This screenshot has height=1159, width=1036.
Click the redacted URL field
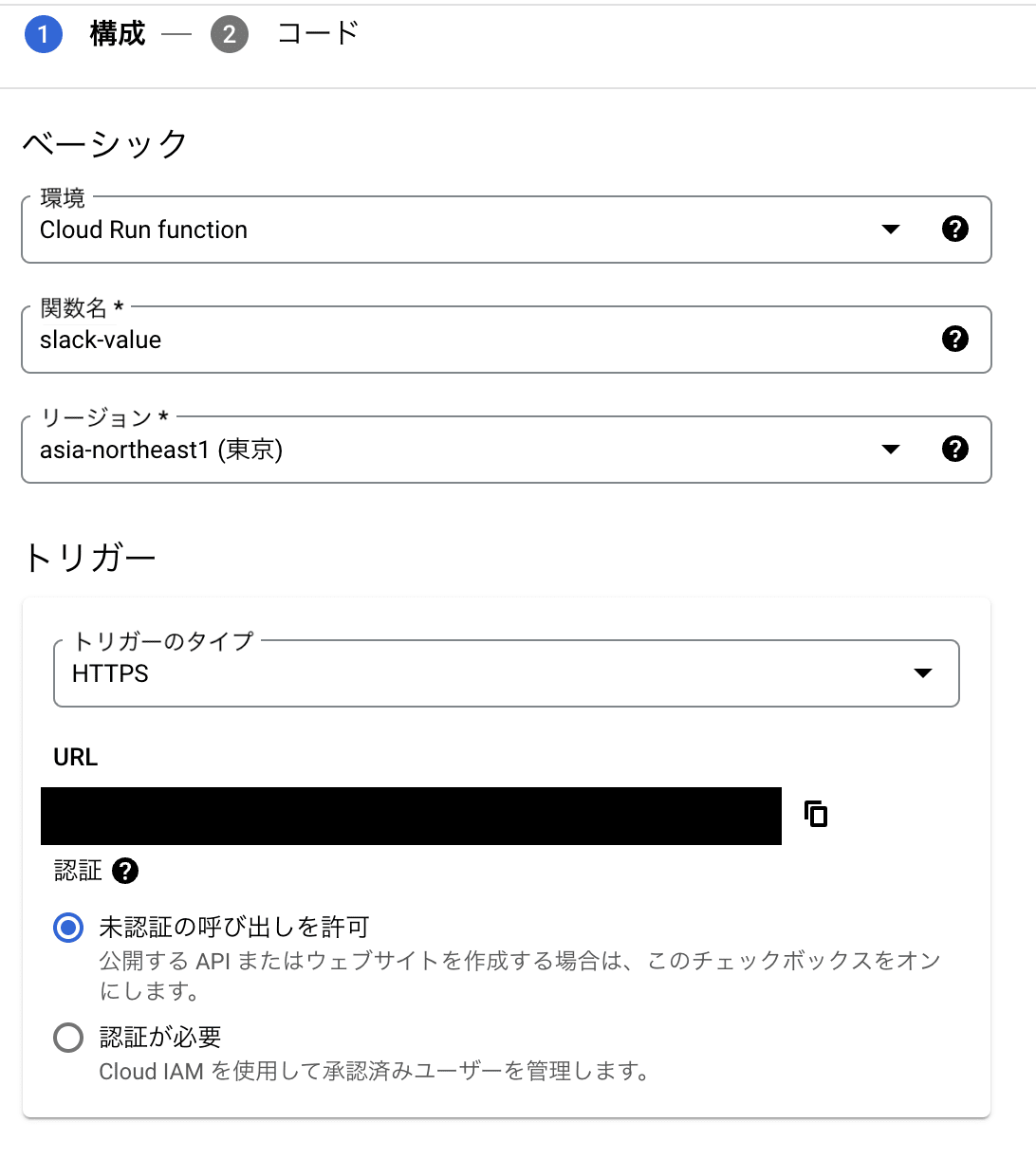411,816
